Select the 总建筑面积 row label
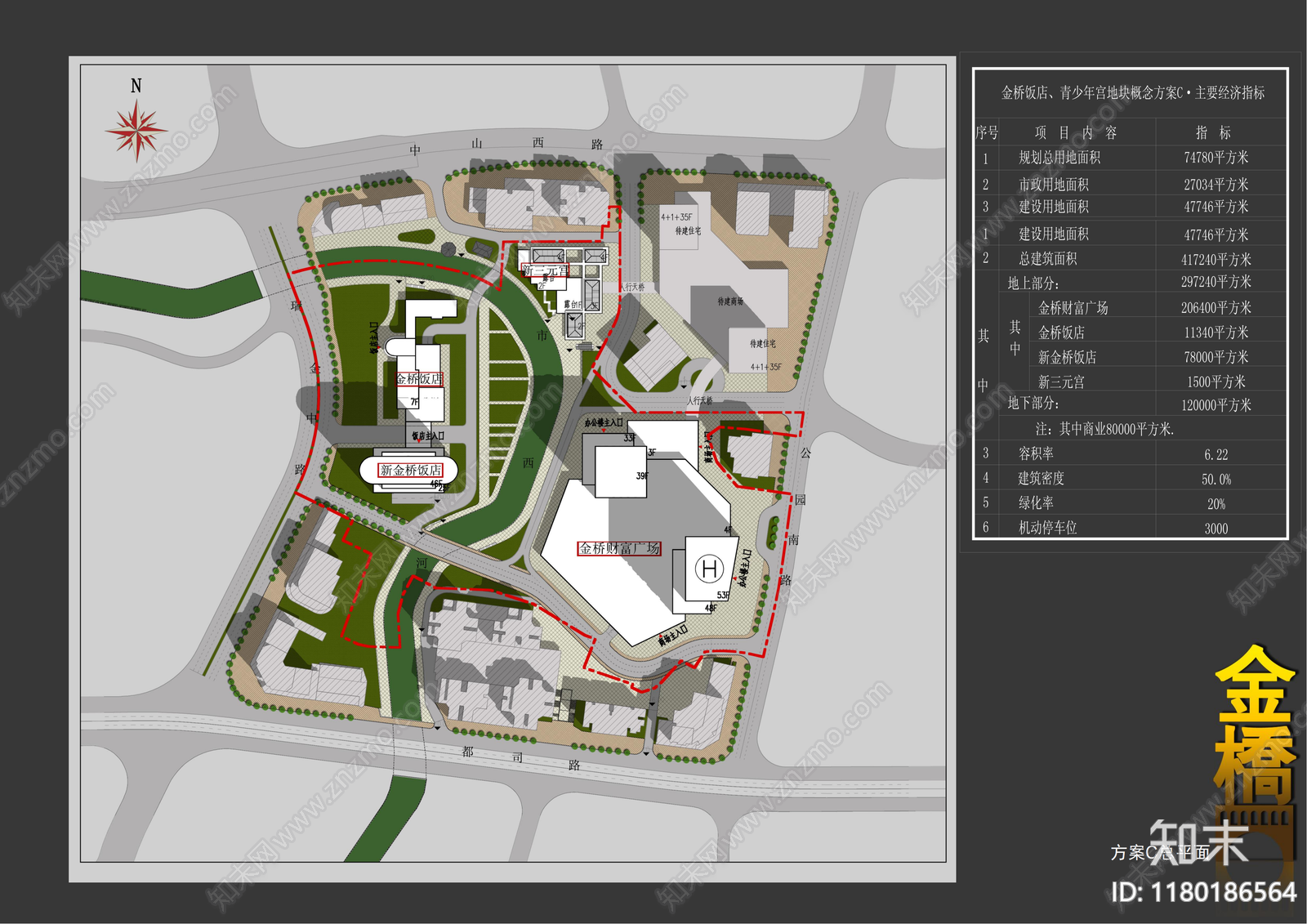The width and height of the screenshot is (1307, 924). [x=1048, y=259]
